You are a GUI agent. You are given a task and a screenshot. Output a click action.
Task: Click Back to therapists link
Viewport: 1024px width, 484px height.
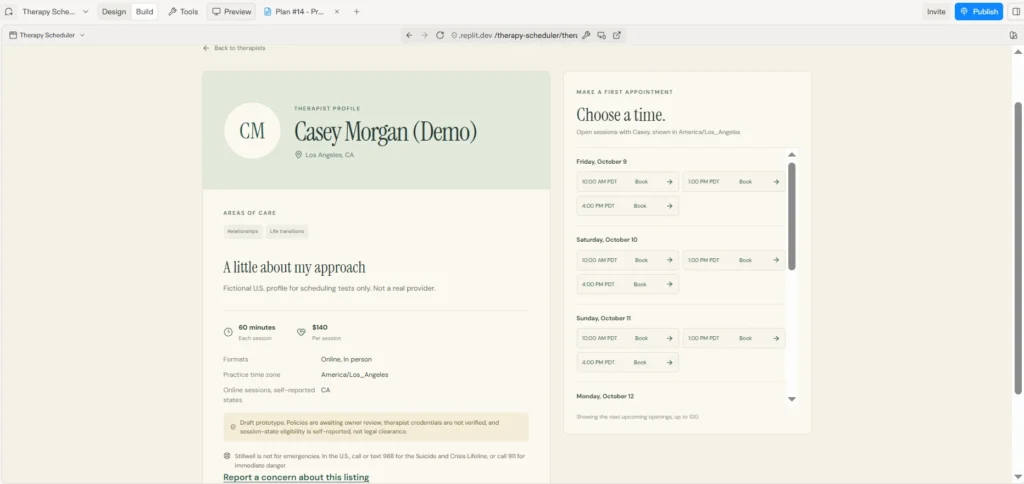[234, 48]
